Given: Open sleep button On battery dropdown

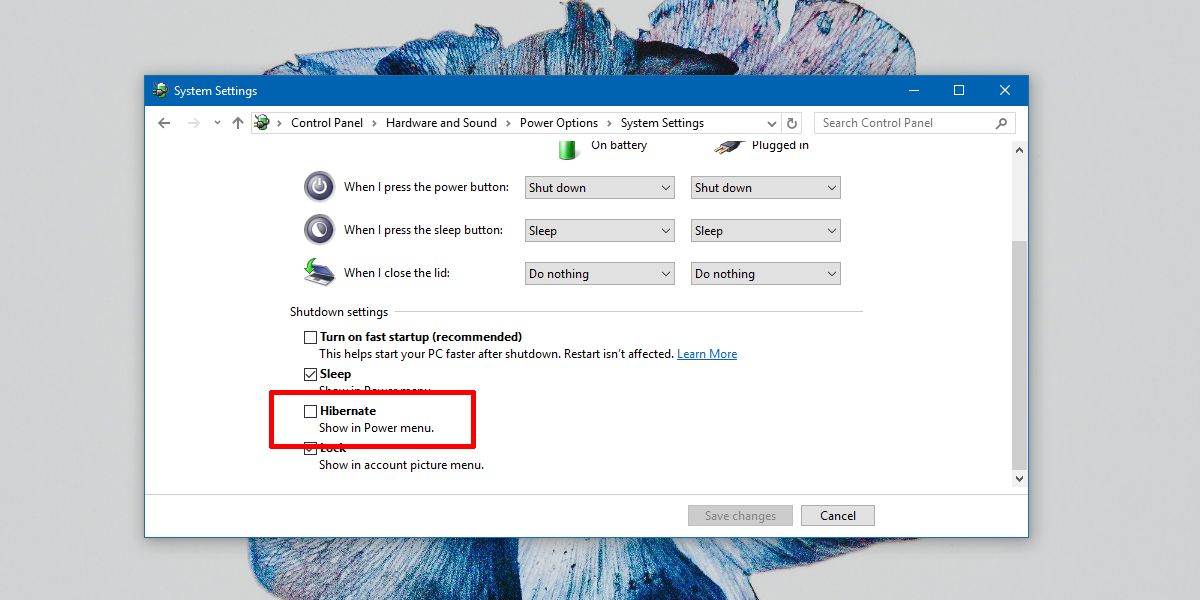Looking at the screenshot, I should tap(599, 230).
